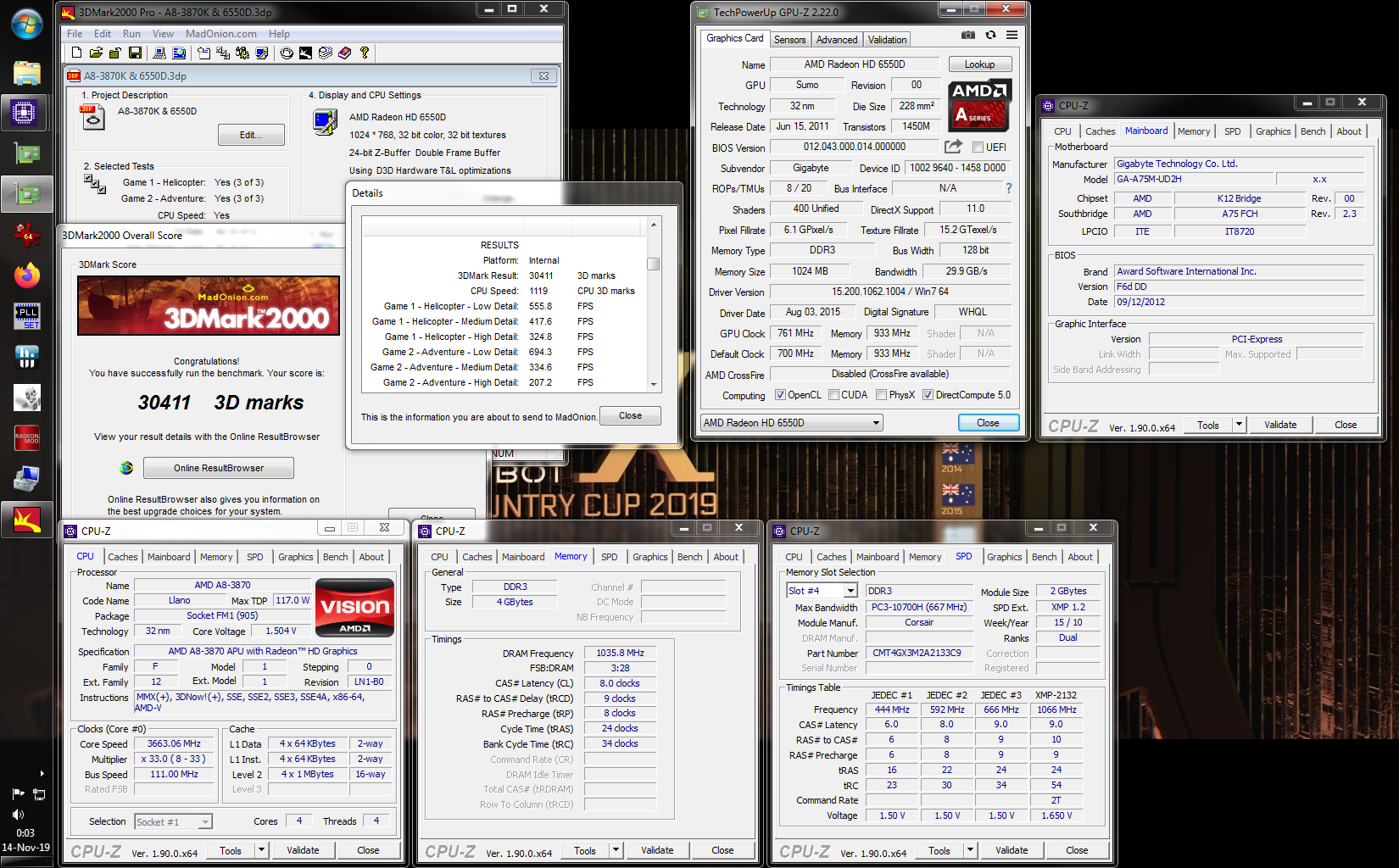The width and height of the screenshot is (1399, 868).
Task: Click the system clock in the taskbar
Action: coord(25,840)
